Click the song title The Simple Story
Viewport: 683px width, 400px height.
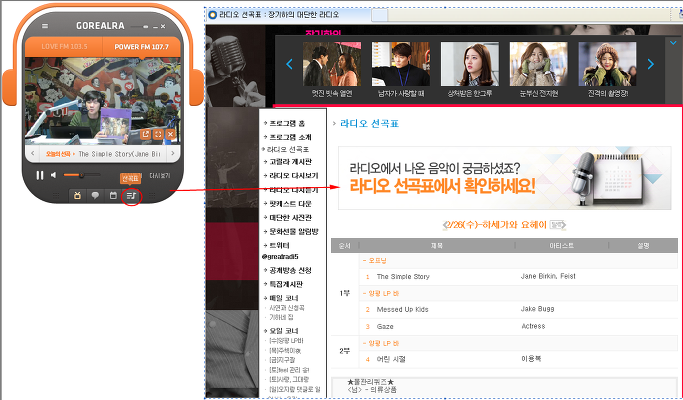pos(403,277)
